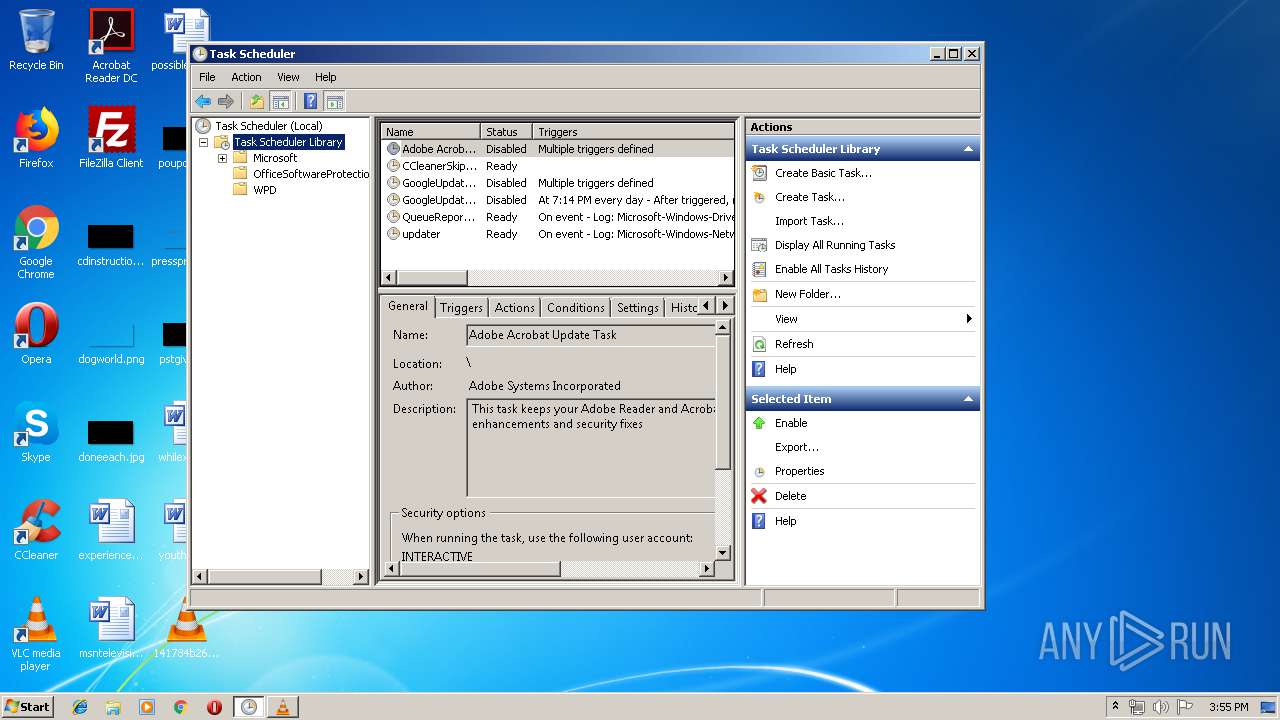Screen dimensions: 1280x720
Task: Click the Forward arrow toolbar icon
Action: (226, 101)
